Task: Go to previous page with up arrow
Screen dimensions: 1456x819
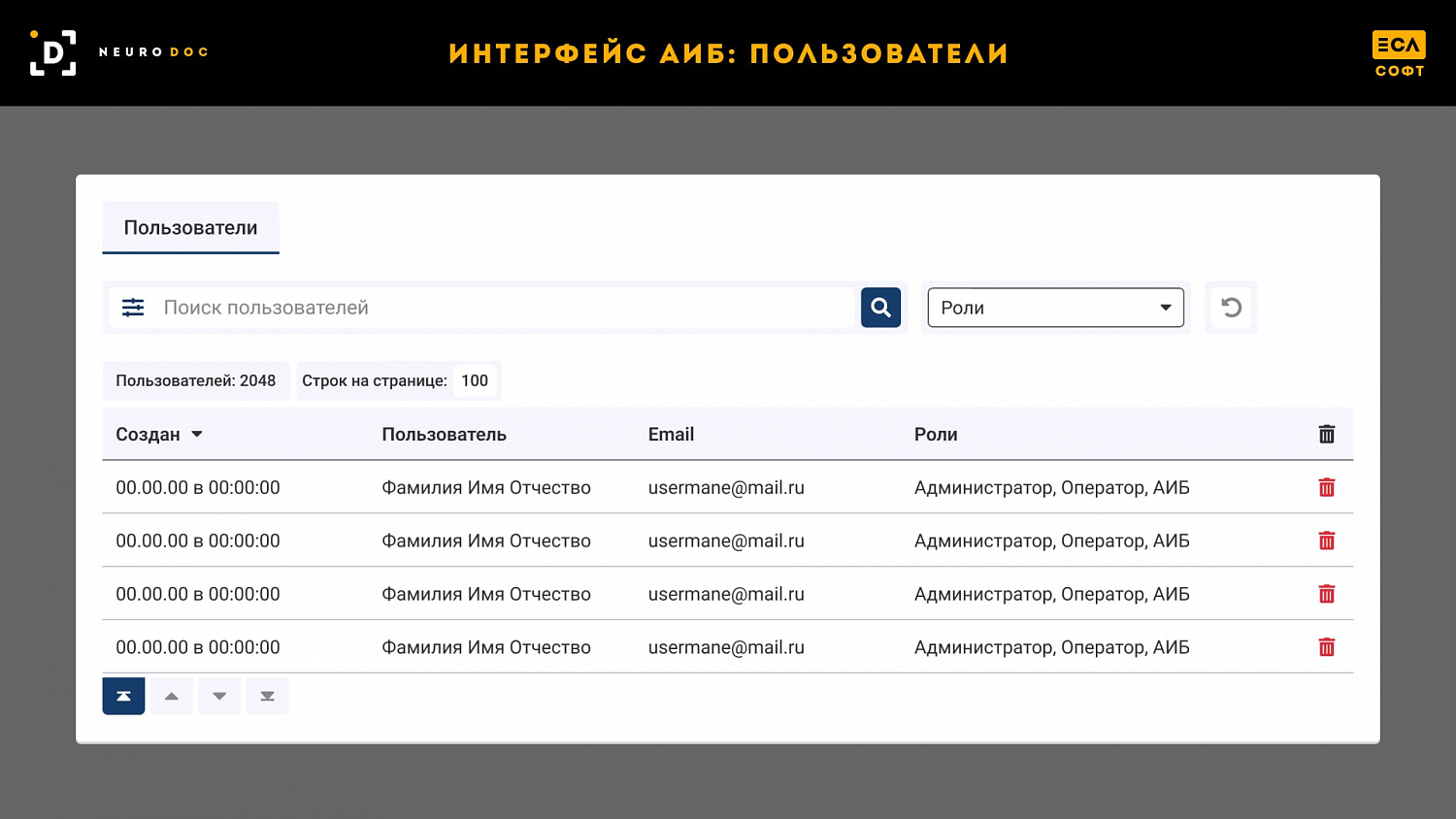Action: click(x=172, y=696)
